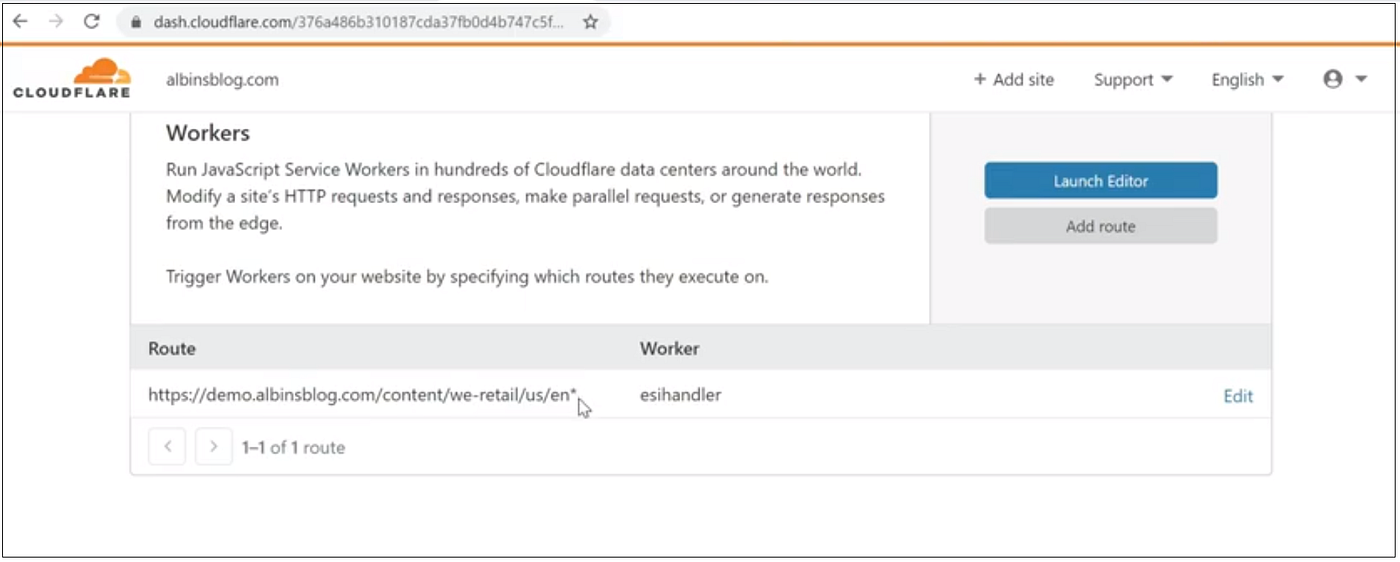This screenshot has width=1400, height=562.
Task: Click the browser forward arrow
Action: coord(56,21)
